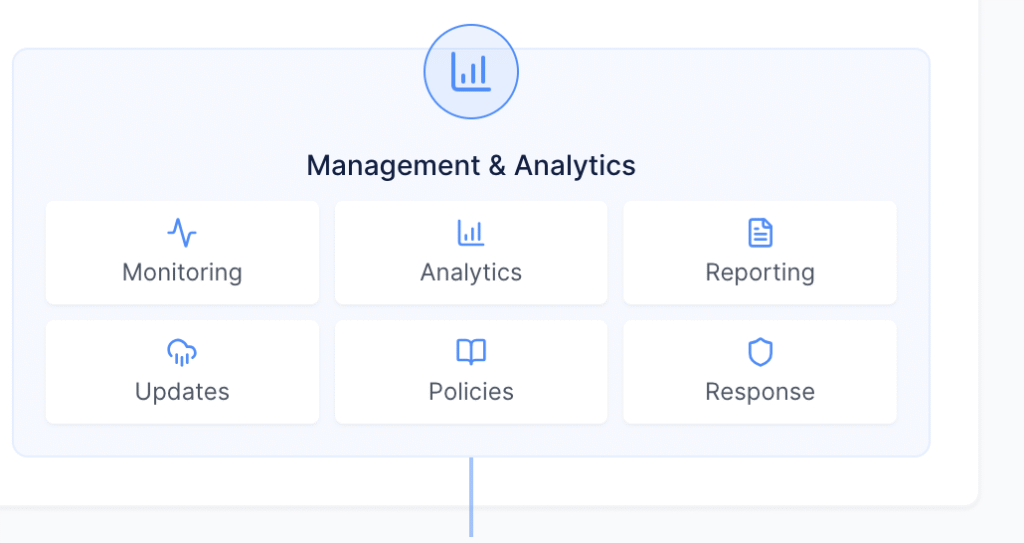The width and height of the screenshot is (1024, 543).
Task: Open the Reporting text label
Action: [x=760, y=272]
